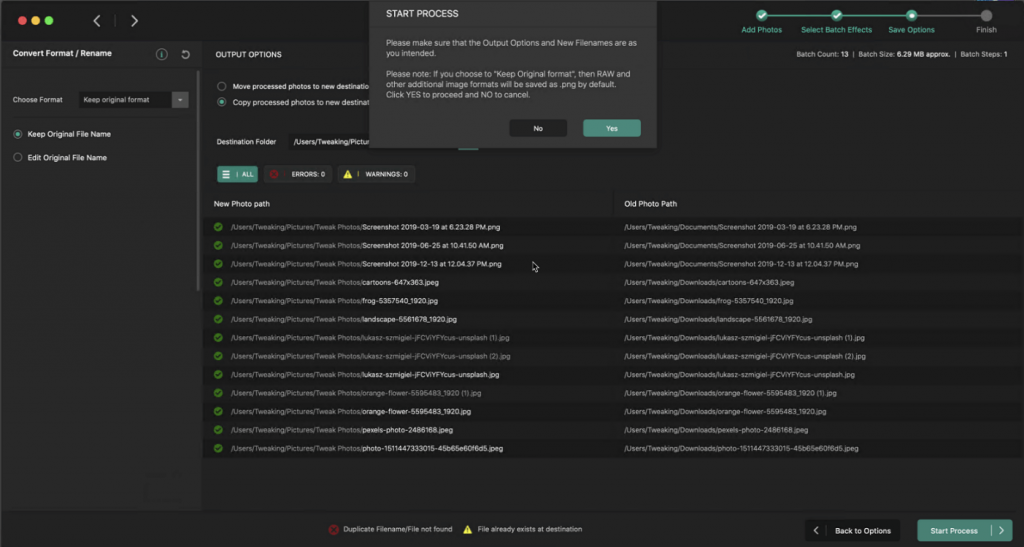Filter by WARNINGS: 0
The image size is (1024, 547).
click(376, 174)
